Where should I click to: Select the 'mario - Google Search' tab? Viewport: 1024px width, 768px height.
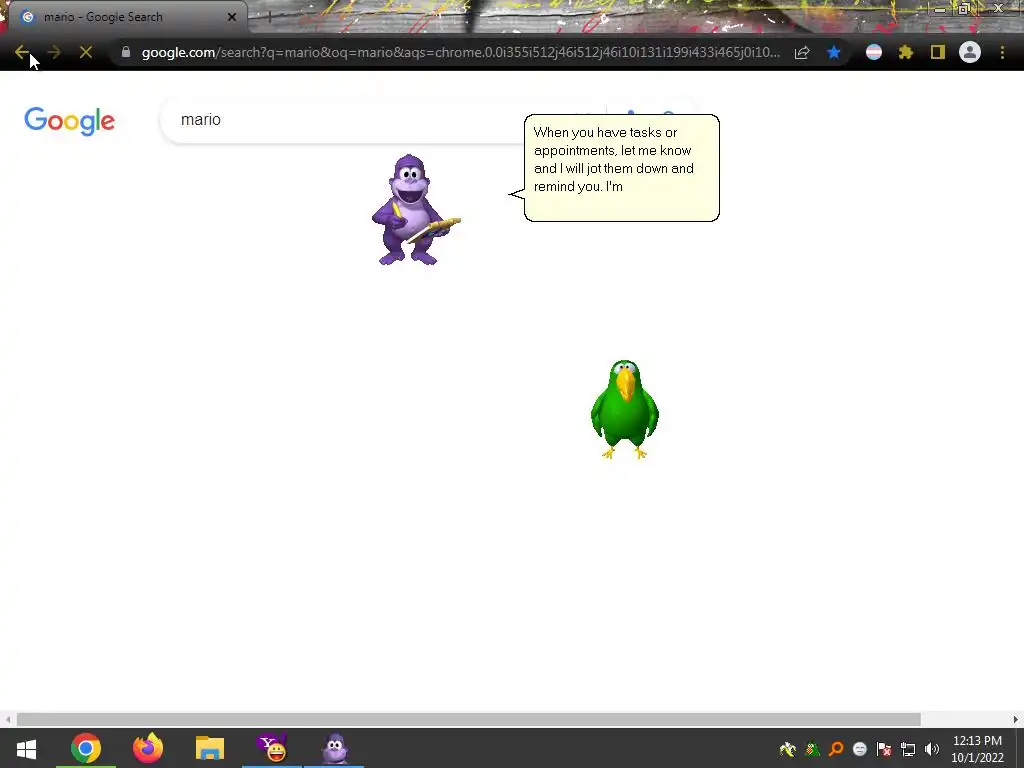pyautogui.click(x=127, y=17)
